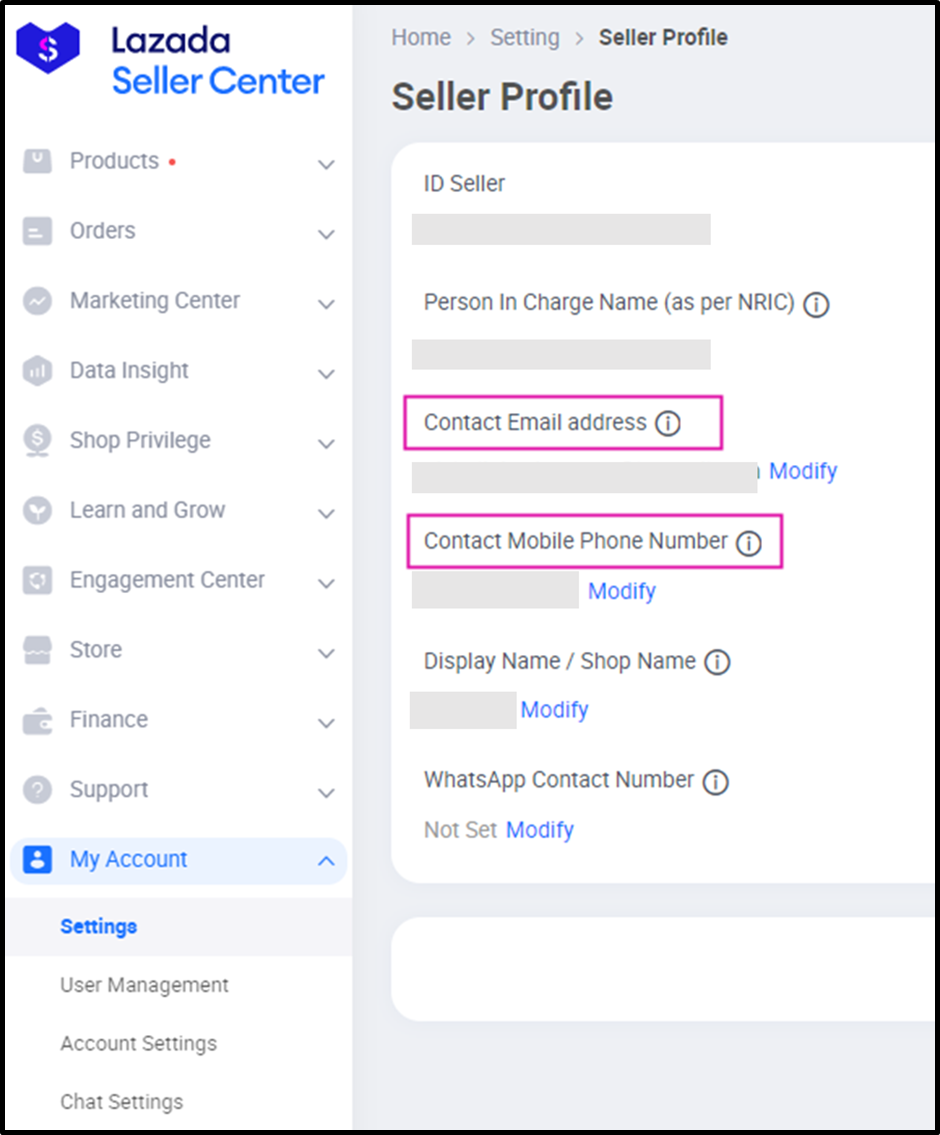The image size is (940, 1135).
Task: Click the Contact Email address info icon
Action: pyautogui.click(x=667, y=422)
